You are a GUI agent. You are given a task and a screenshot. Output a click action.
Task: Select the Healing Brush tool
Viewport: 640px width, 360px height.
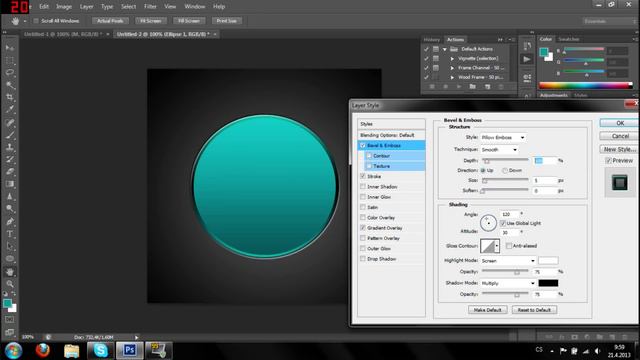click(9, 122)
